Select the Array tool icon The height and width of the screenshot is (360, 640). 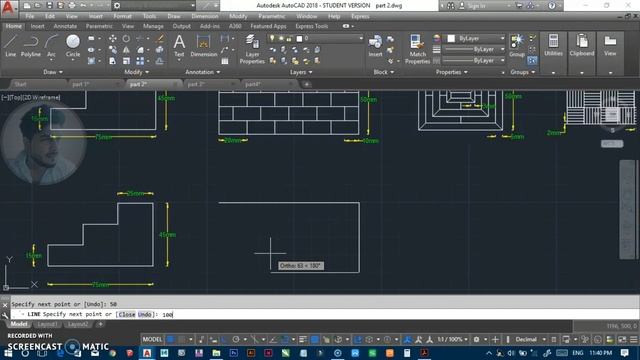140,61
